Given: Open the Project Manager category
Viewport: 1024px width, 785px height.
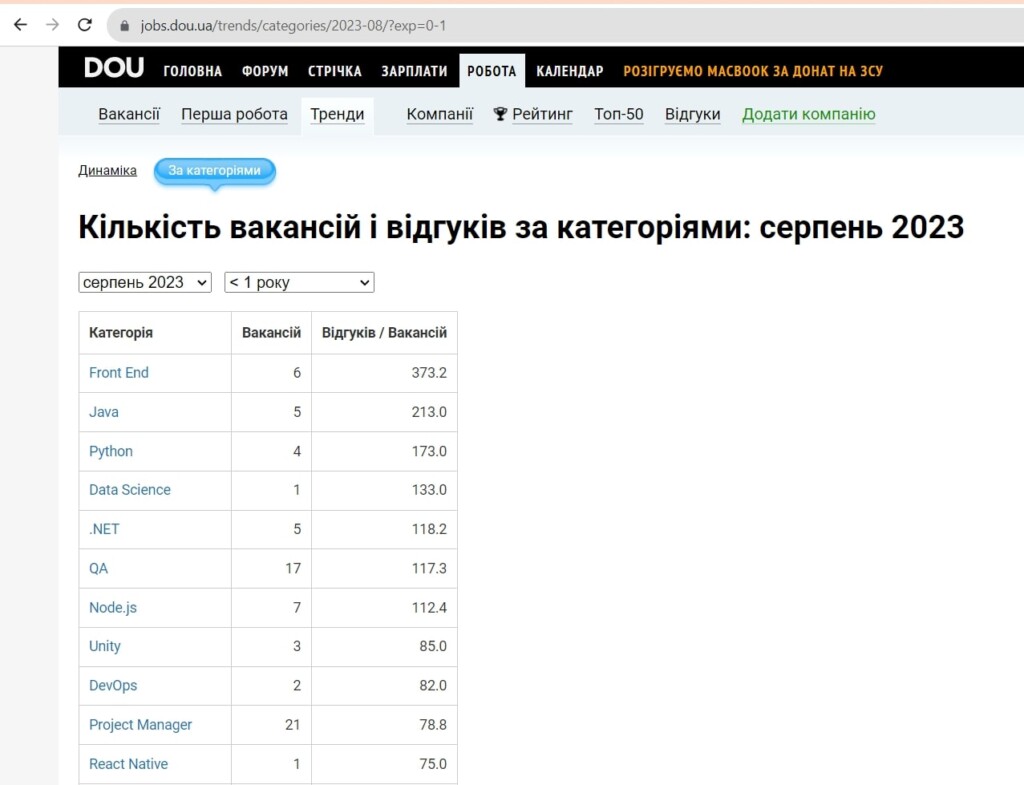Looking at the screenshot, I should pos(140,724).
